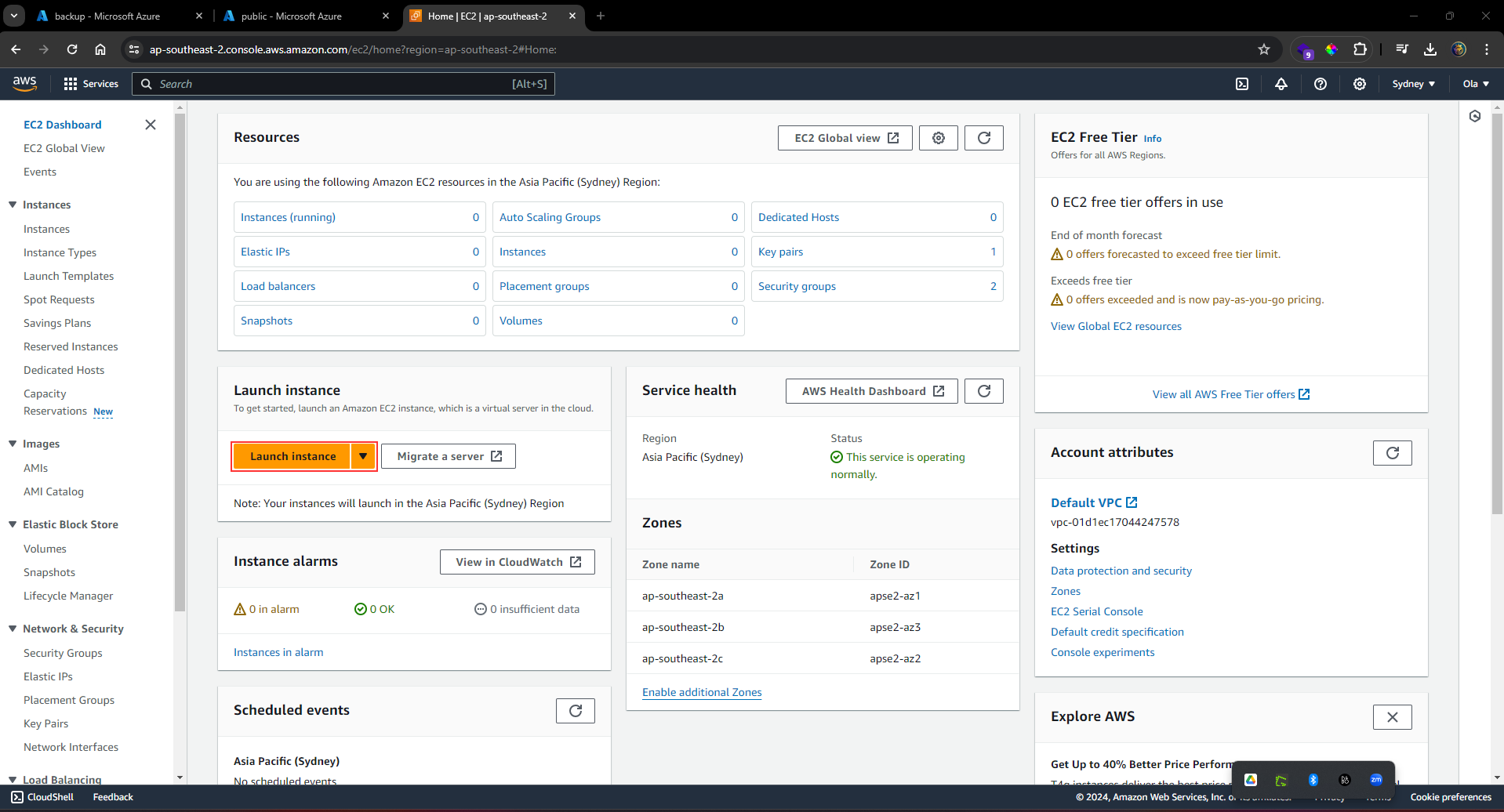Open CloudShell from the AWS top toolbar
The height and width of the screenshot is (812, 1504).
point(1242,84)
